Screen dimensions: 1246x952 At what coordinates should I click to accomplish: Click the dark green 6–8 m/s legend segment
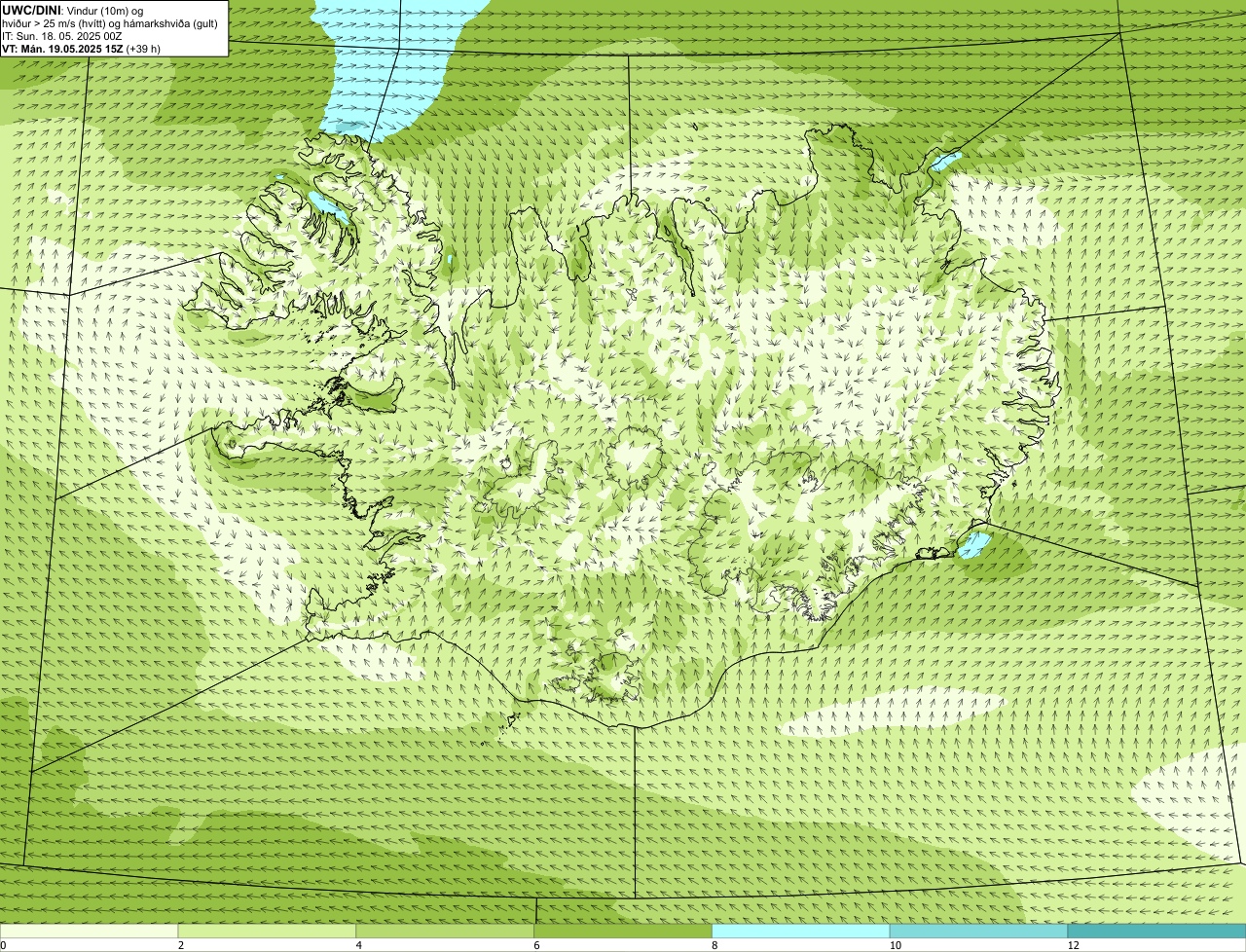[624, 931]
